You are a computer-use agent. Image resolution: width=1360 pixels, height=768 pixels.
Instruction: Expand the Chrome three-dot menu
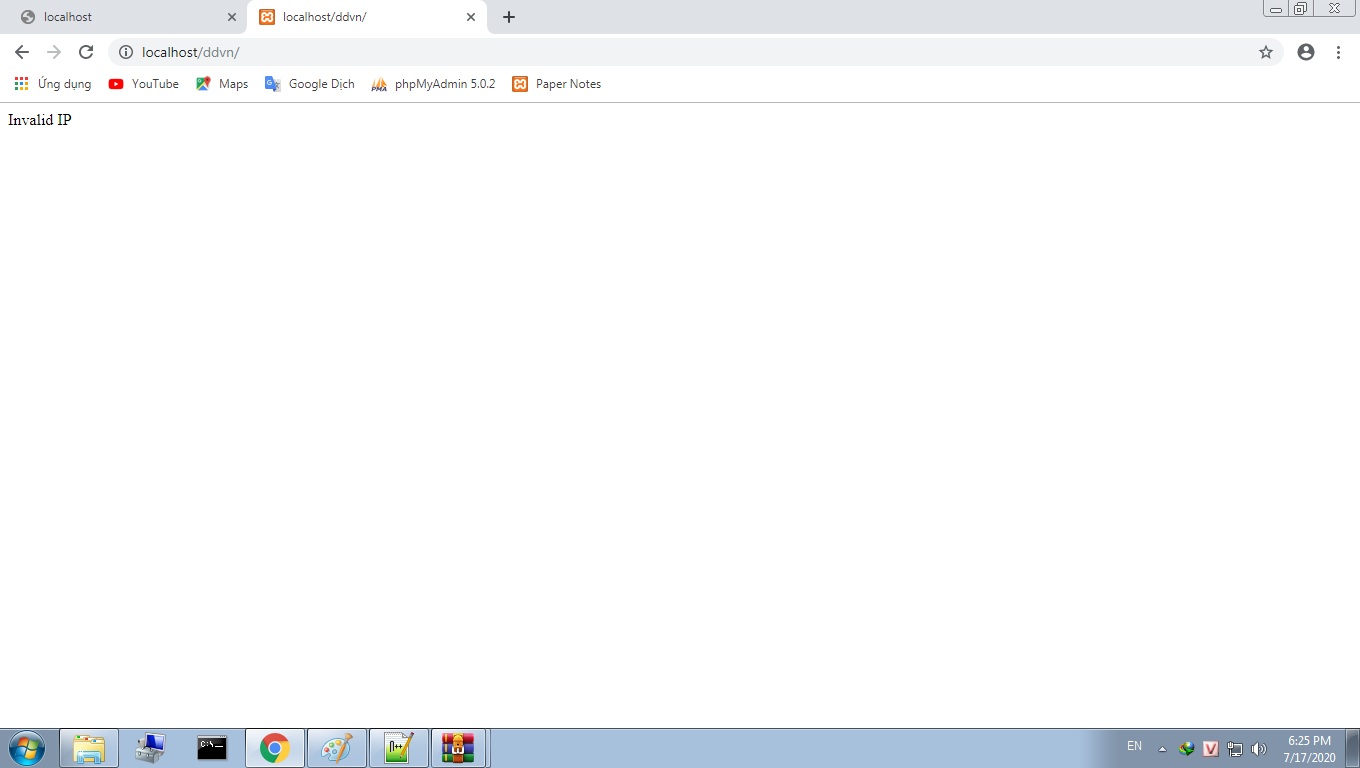1338,52
